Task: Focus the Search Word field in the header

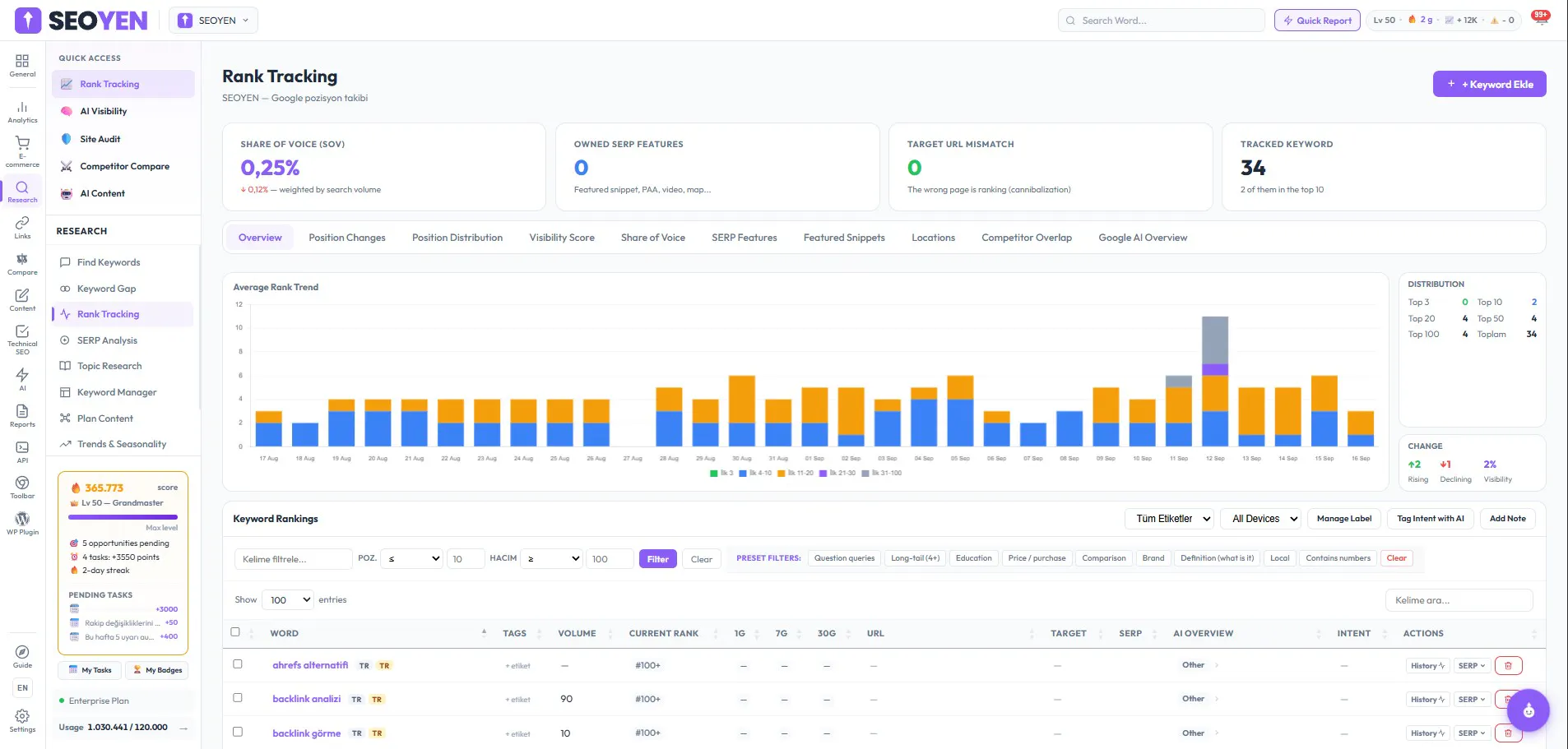Action: coord(1162,21)
